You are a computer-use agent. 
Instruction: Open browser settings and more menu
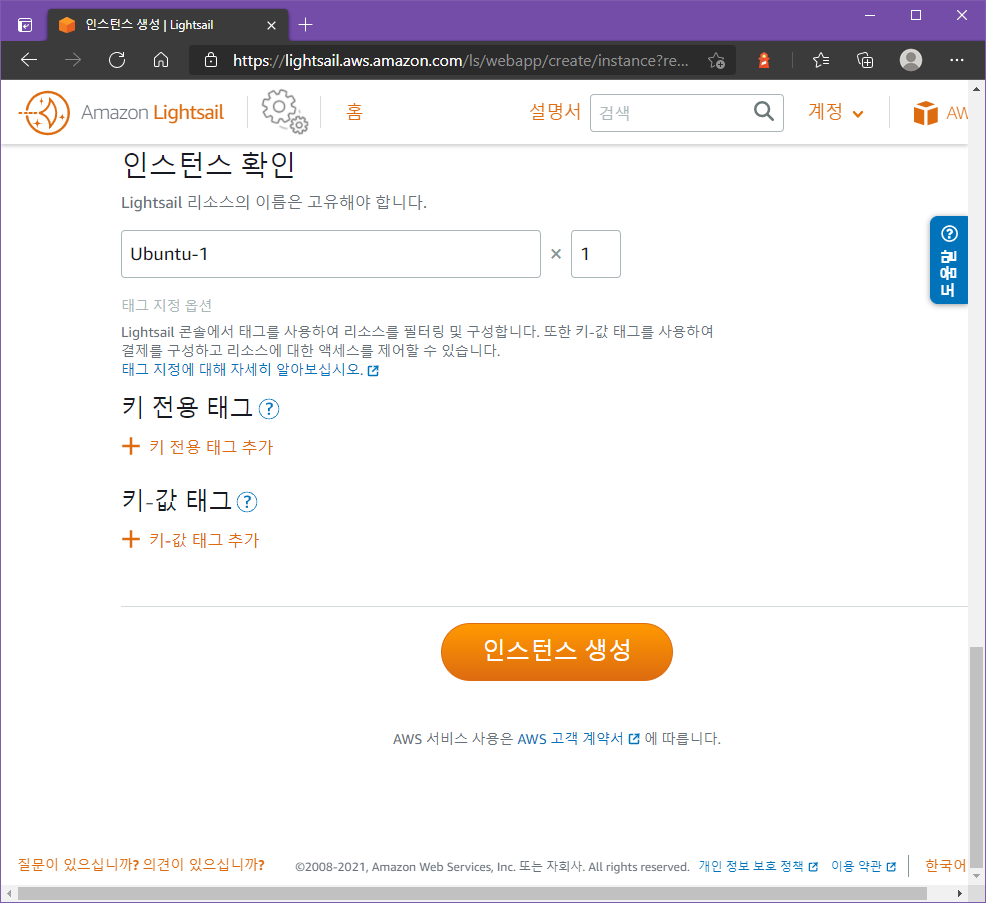coord(956,60)
